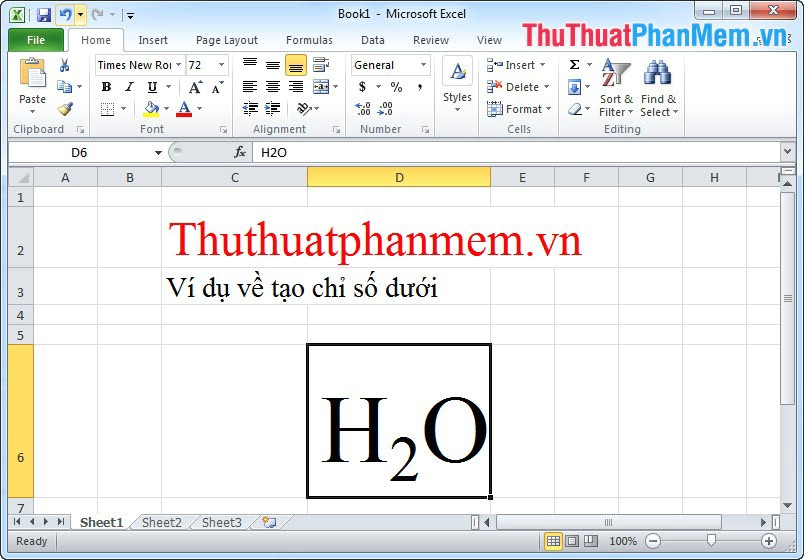The width and height of the screenshot is (804, 560).
Task: Open the font name dropdown
Action: (178, 65)
